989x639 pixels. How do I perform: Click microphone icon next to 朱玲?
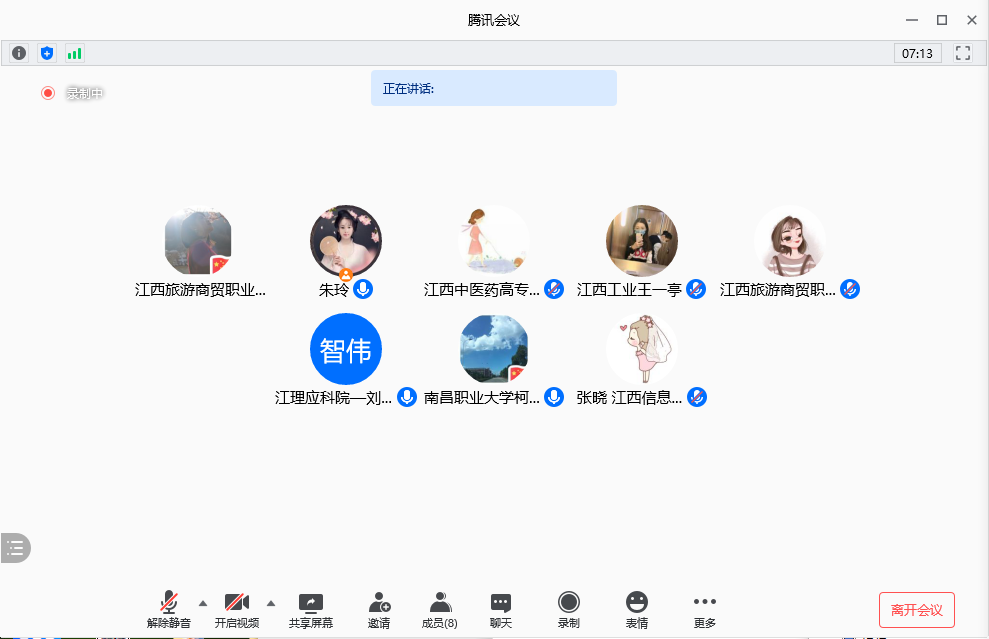pyautogui.click(x=363, y=290)
